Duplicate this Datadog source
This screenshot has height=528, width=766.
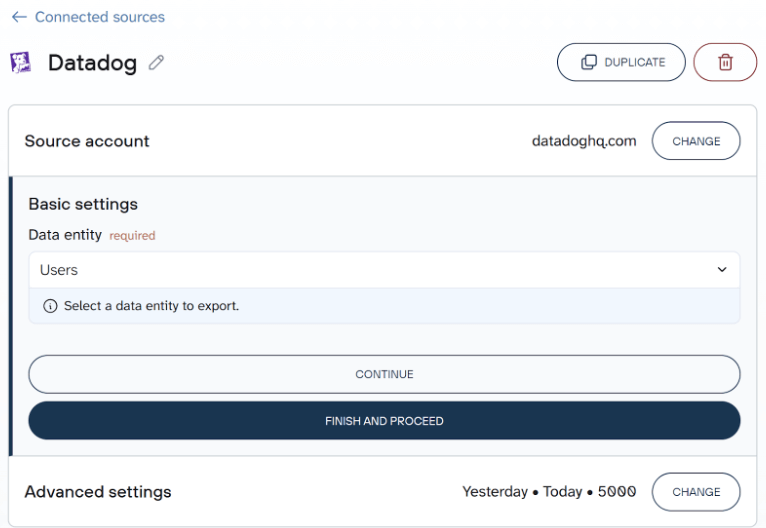(x=621, y=62)
